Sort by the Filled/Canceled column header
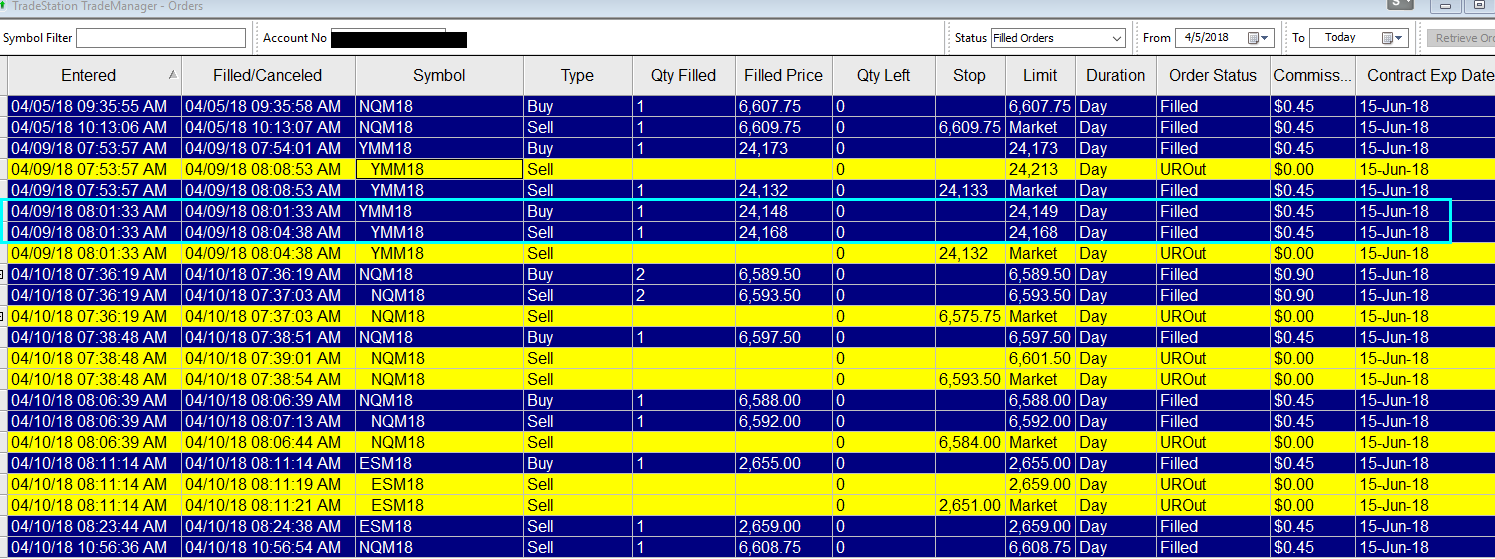1495x559 pixels. [268, 75]
